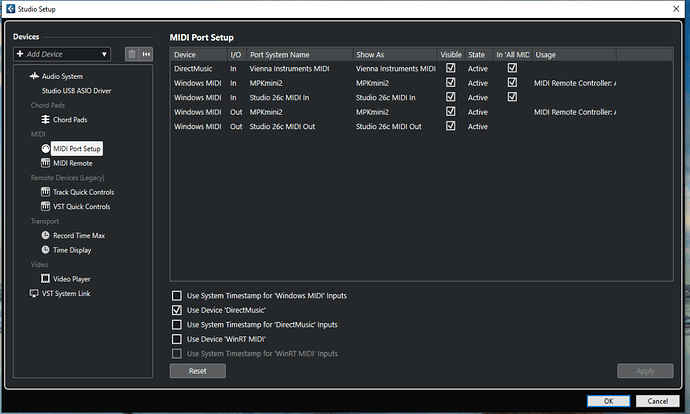The height and width of the screenshot is (414, 690).
Task: Click the Studio Setup title bar app icon
Action: click(x=11, y=9)
